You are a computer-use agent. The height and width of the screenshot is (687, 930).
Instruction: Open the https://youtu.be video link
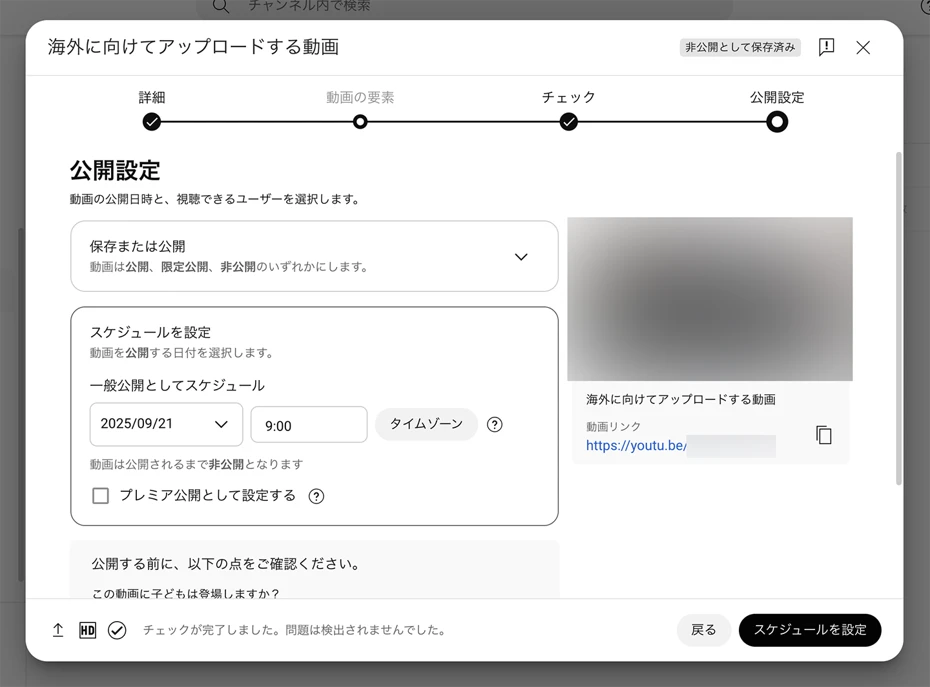click(636, 446)
